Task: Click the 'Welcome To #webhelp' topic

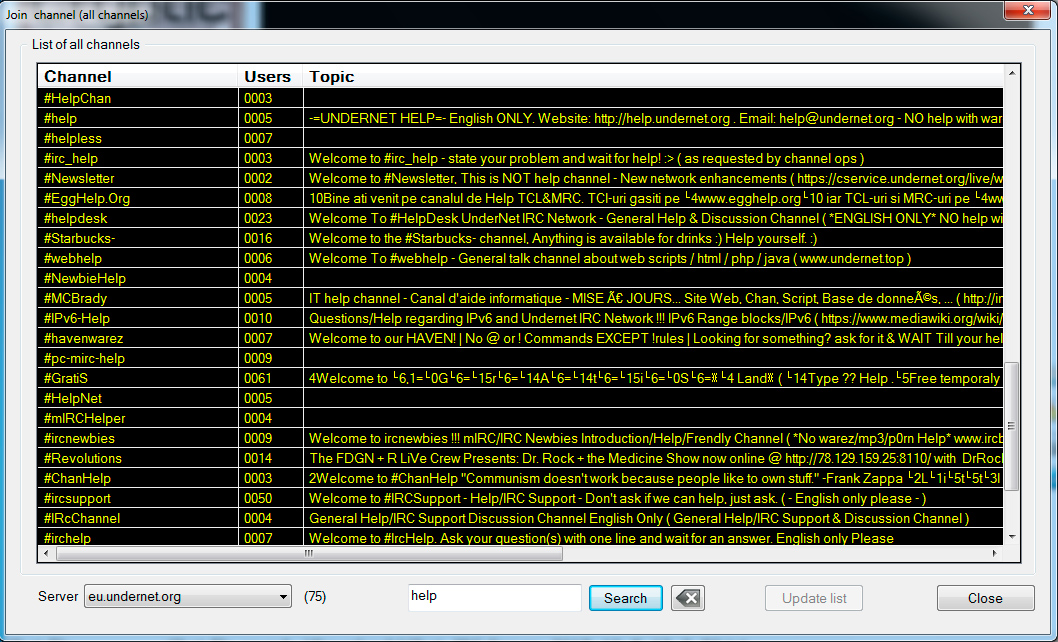Action: coord(610,259)
